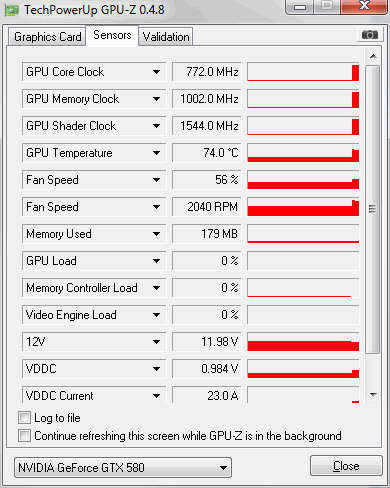Screen dimensions: 390x488
Task: Click the GPU Temperature history graph
Action: click(x=303, y=153)
